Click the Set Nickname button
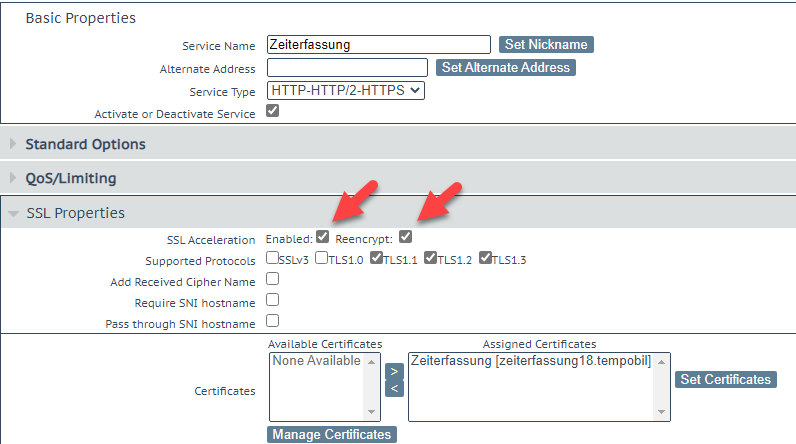The width and height of the screenshot is (796, 444). (x=545, y=44)
